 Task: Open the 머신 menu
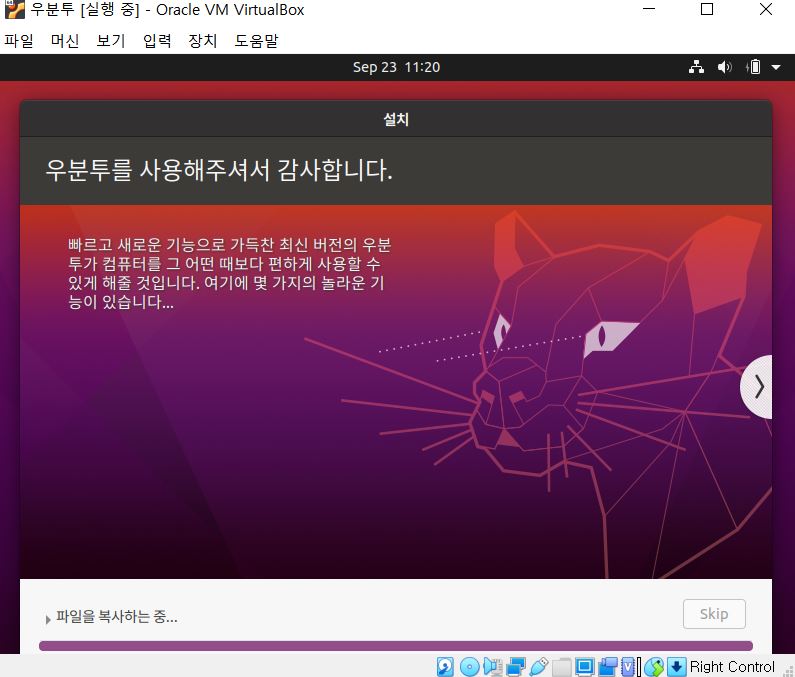[65, 41]
